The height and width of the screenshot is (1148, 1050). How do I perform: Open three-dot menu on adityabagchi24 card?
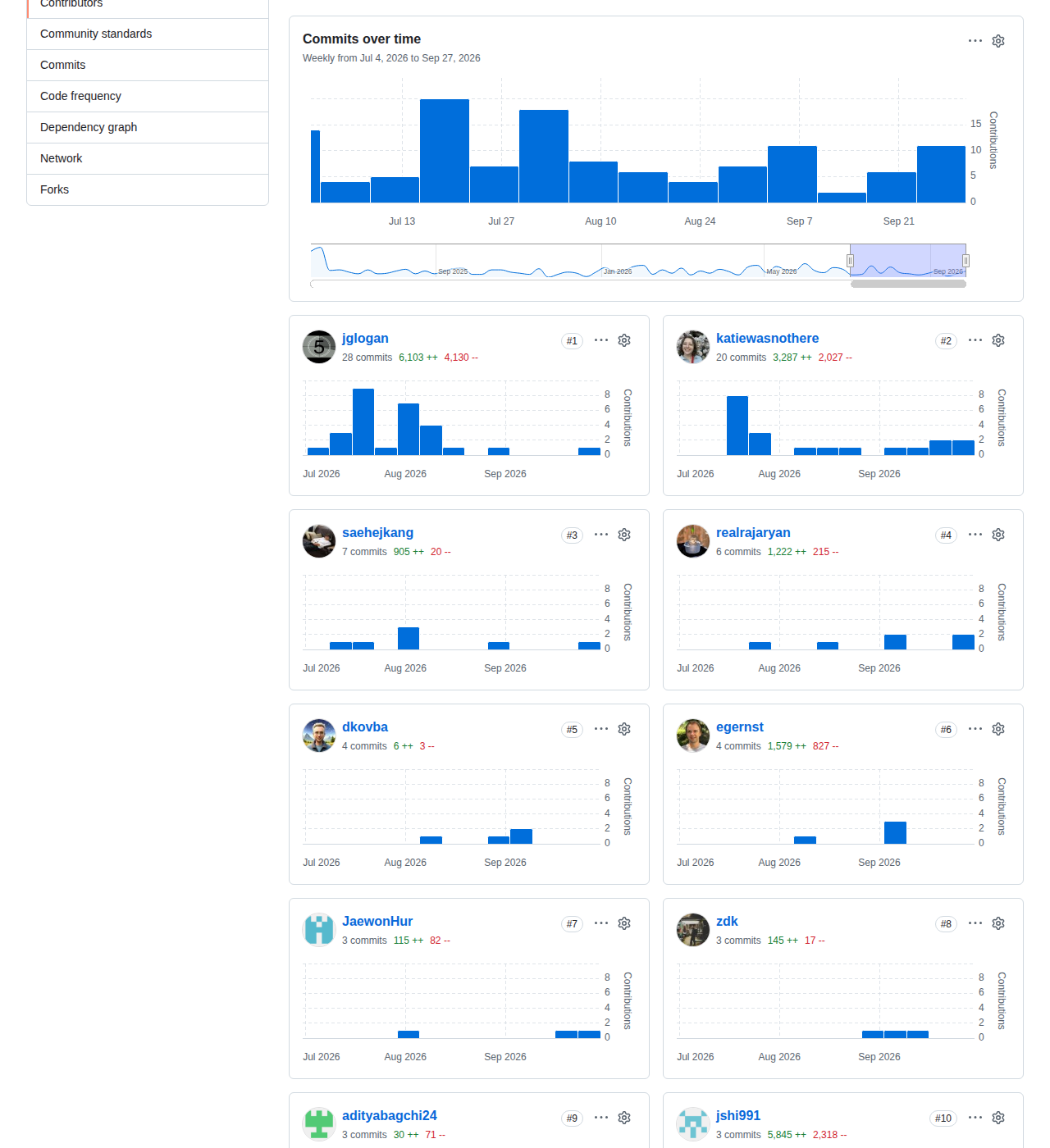coord(601,1118)
